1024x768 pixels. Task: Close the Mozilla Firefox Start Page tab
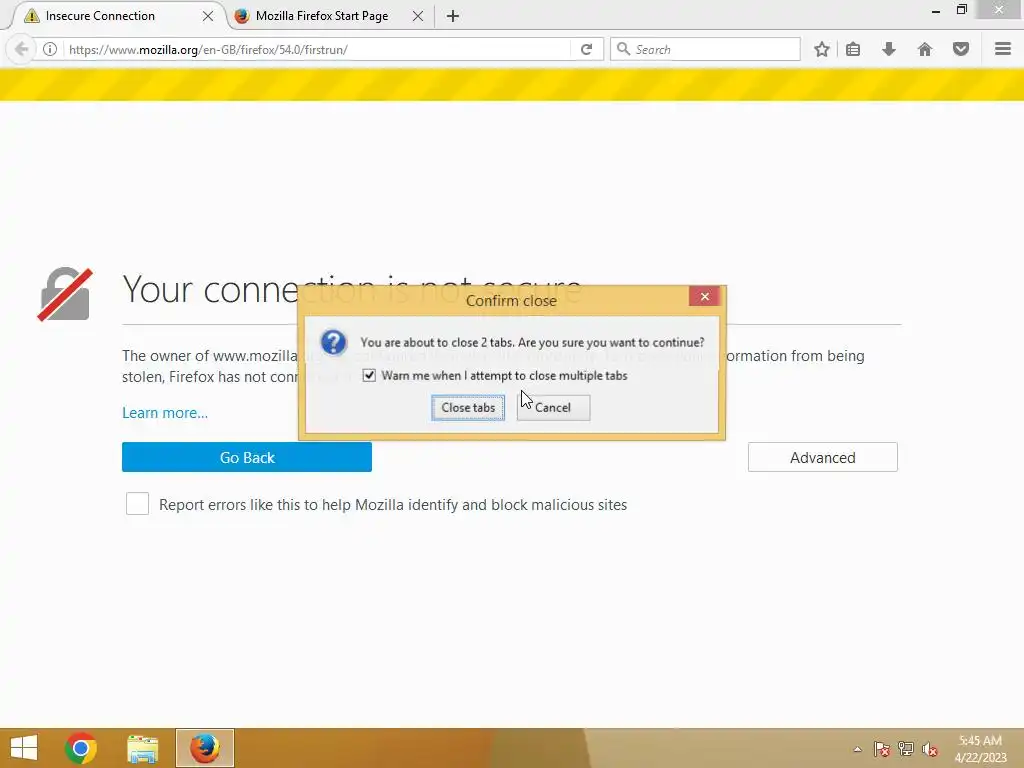[x=418, y=16]
